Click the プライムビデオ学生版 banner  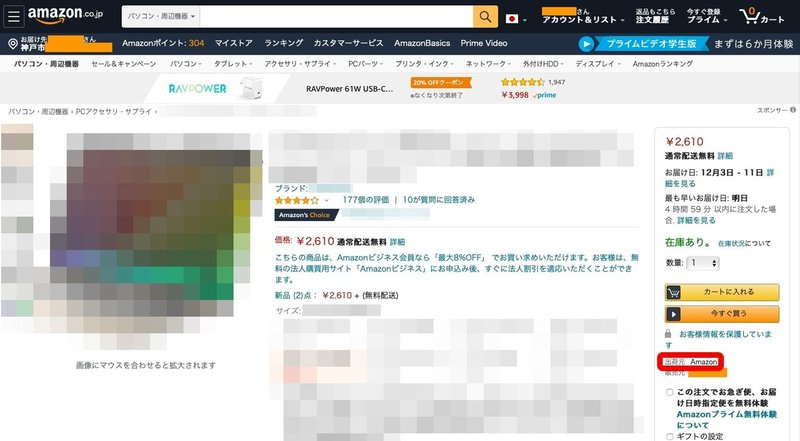click(x=652, y=44)
